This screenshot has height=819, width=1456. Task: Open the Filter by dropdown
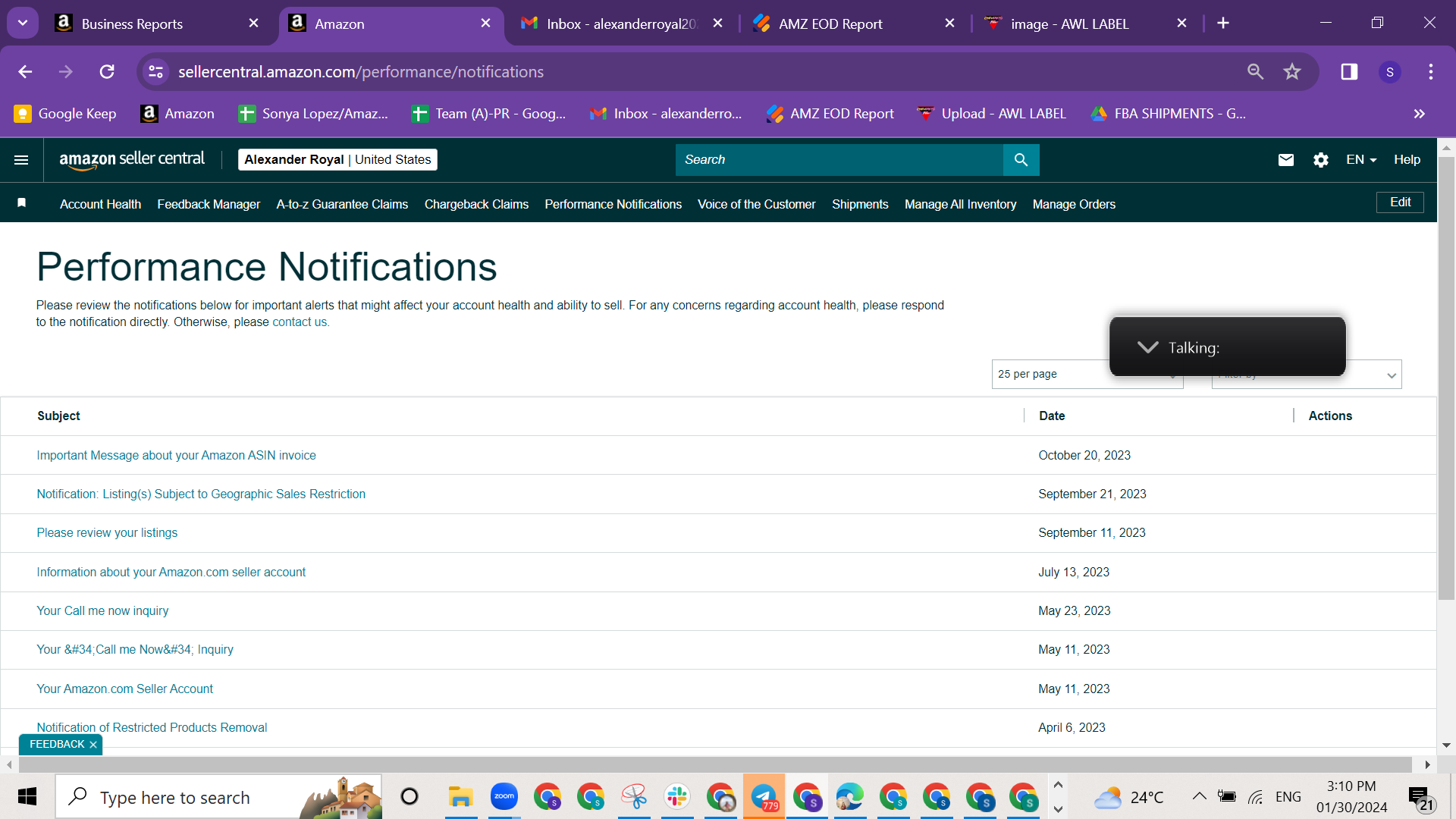tap(1306, 374)
